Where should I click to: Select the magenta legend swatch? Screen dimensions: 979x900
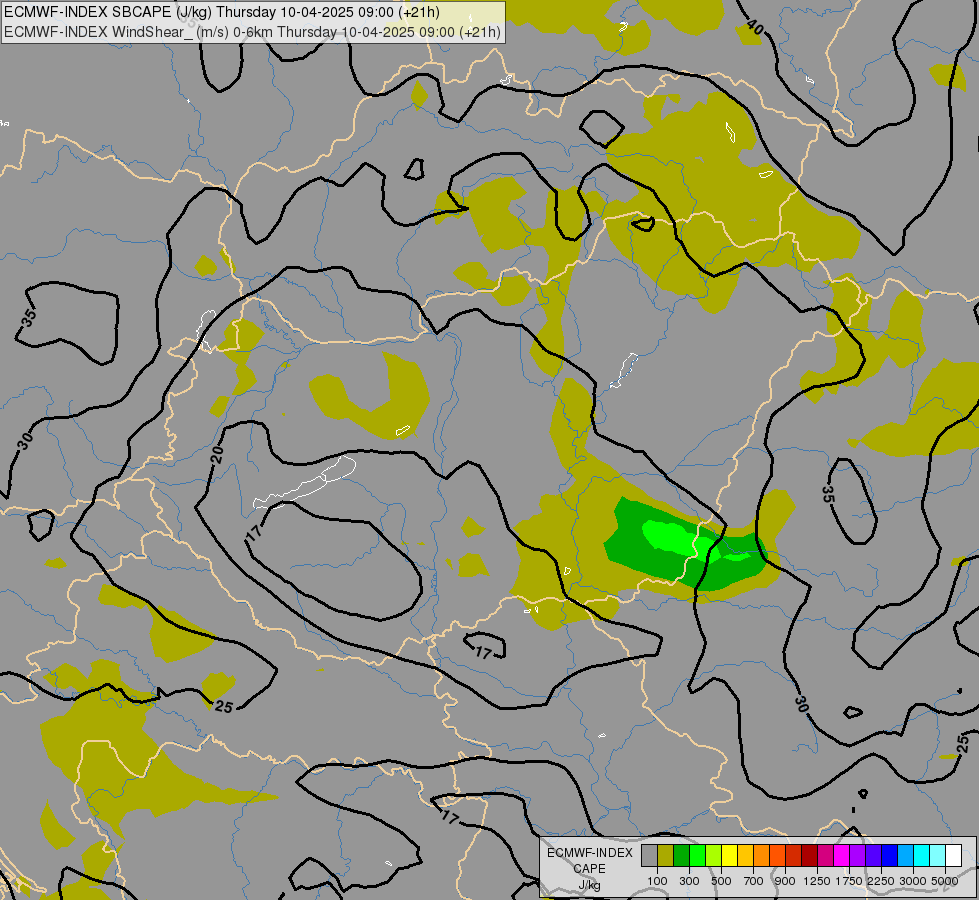(x=842, y=855)
